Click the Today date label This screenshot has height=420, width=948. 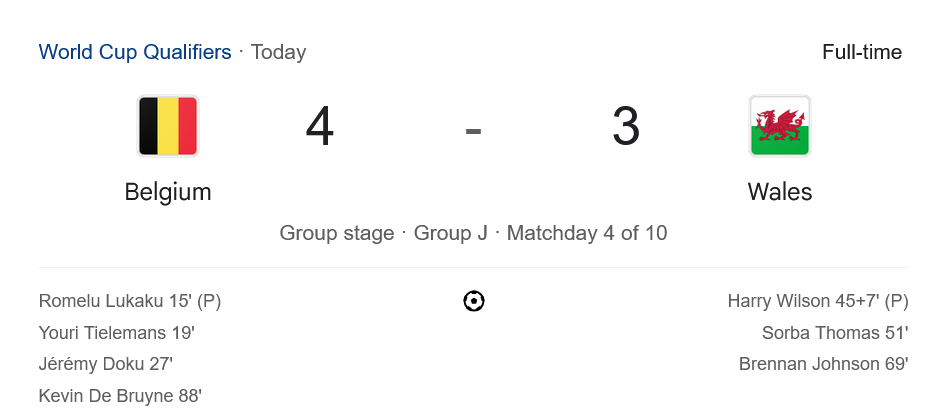pyautogui.click(x=278, y=52)
